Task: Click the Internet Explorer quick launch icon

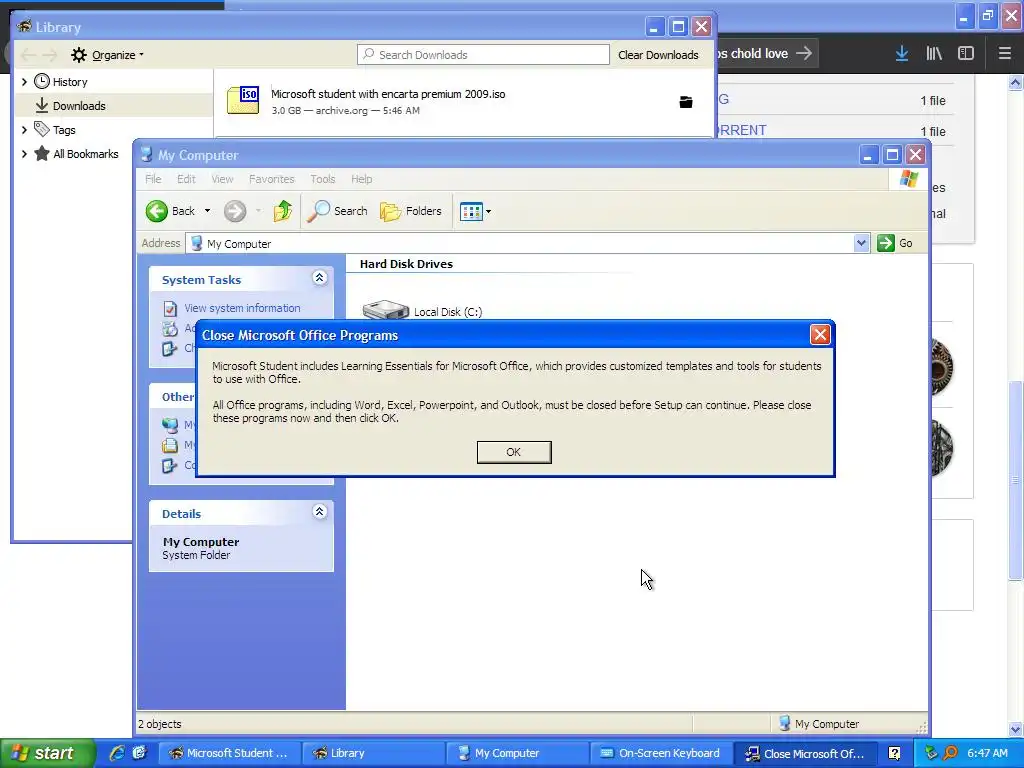Action: pyautogui.click(x=117, y=753)
